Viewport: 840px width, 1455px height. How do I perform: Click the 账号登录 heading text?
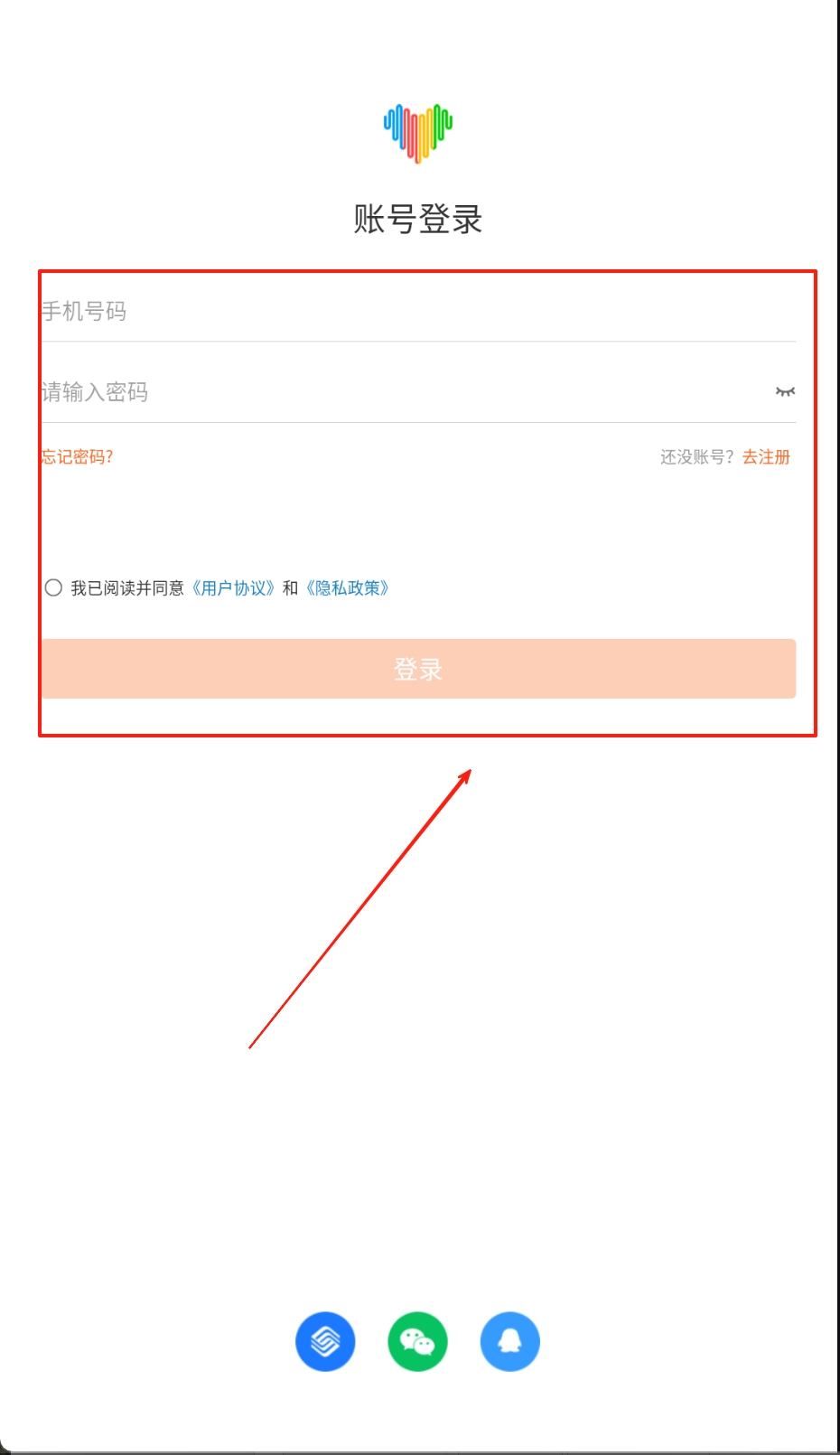(x=418, y=219)
